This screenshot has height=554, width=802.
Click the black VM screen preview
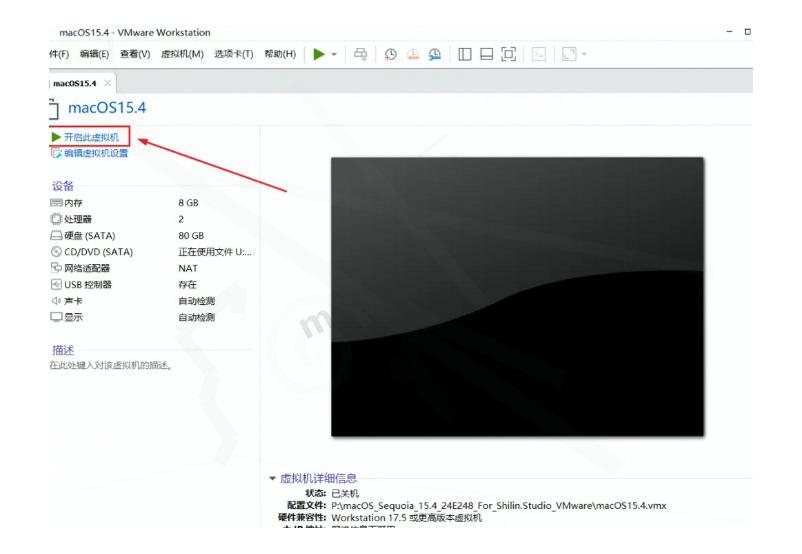coord(517,297)
